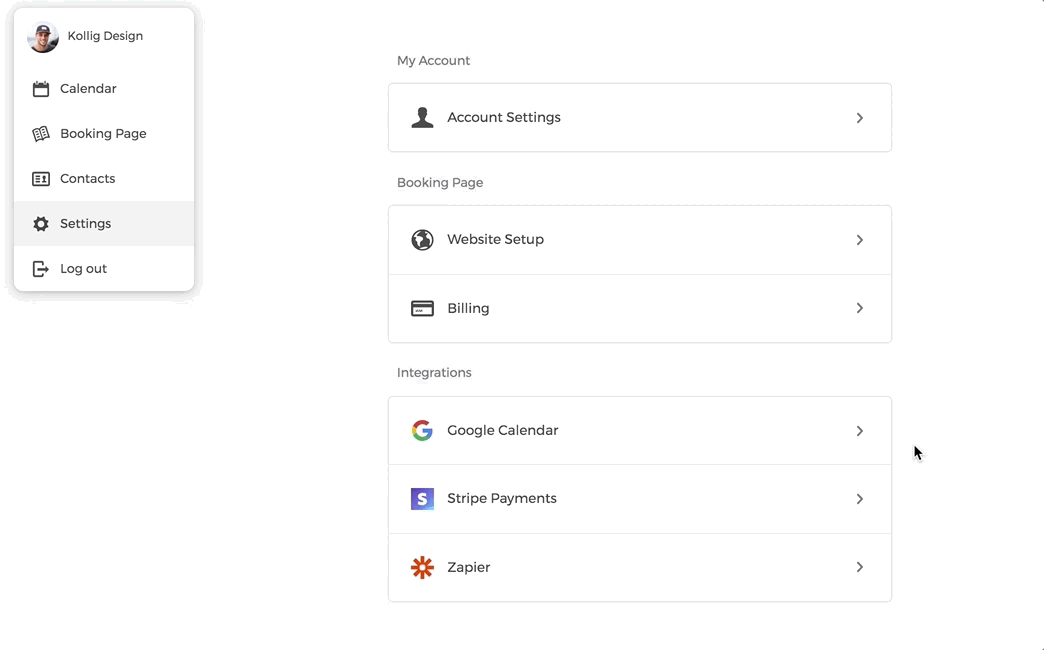This screenshot has width=1044, height=650.
Task: Click the Billing credit card icon
Action: click(422, 309)
